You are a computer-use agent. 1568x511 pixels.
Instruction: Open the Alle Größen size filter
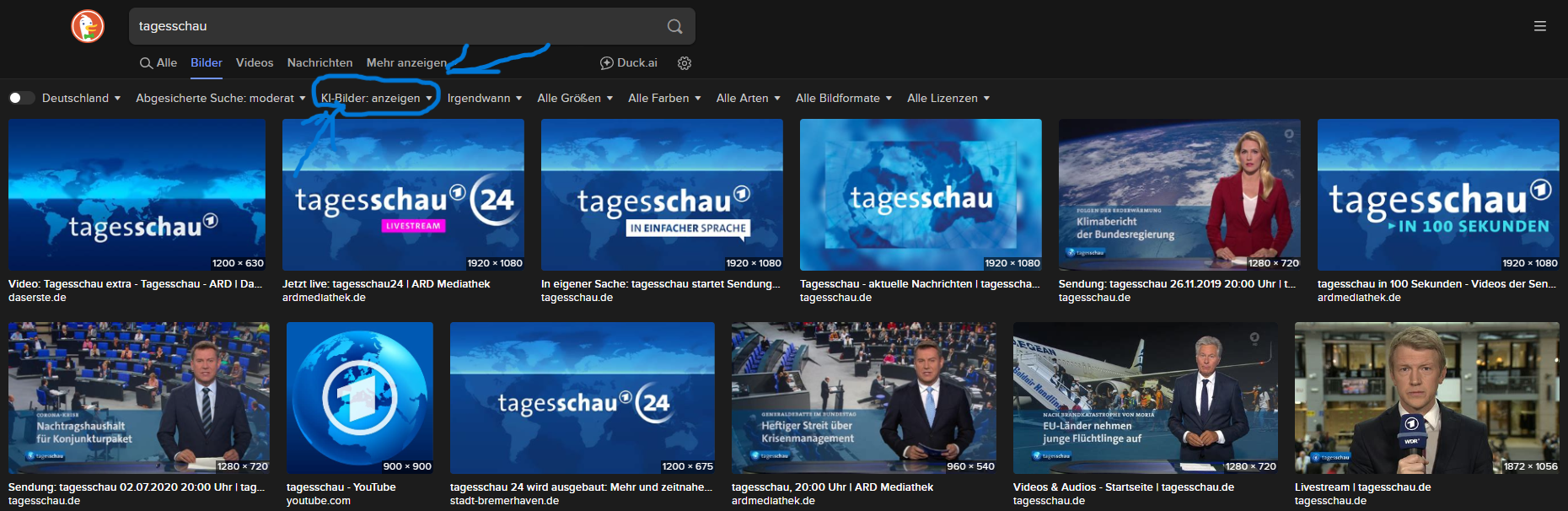point(575,98)
